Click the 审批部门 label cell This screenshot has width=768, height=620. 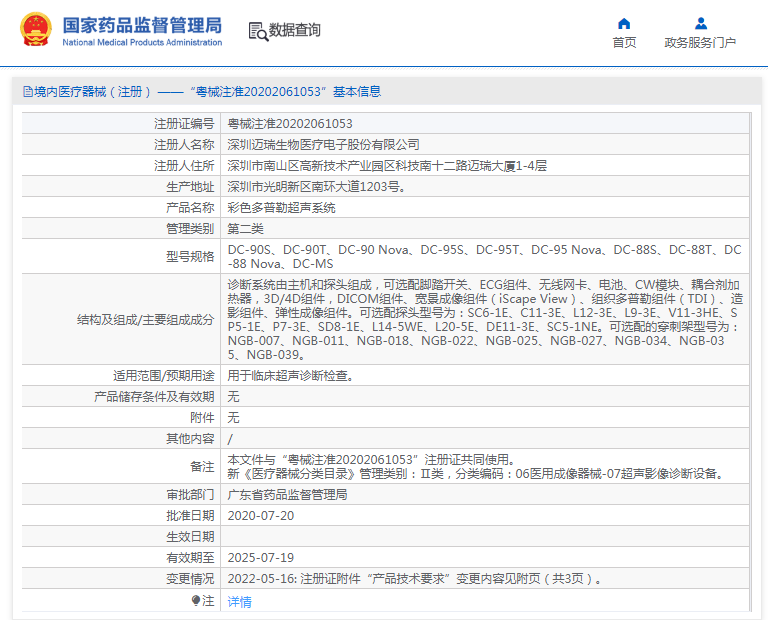tap(190, 495)
